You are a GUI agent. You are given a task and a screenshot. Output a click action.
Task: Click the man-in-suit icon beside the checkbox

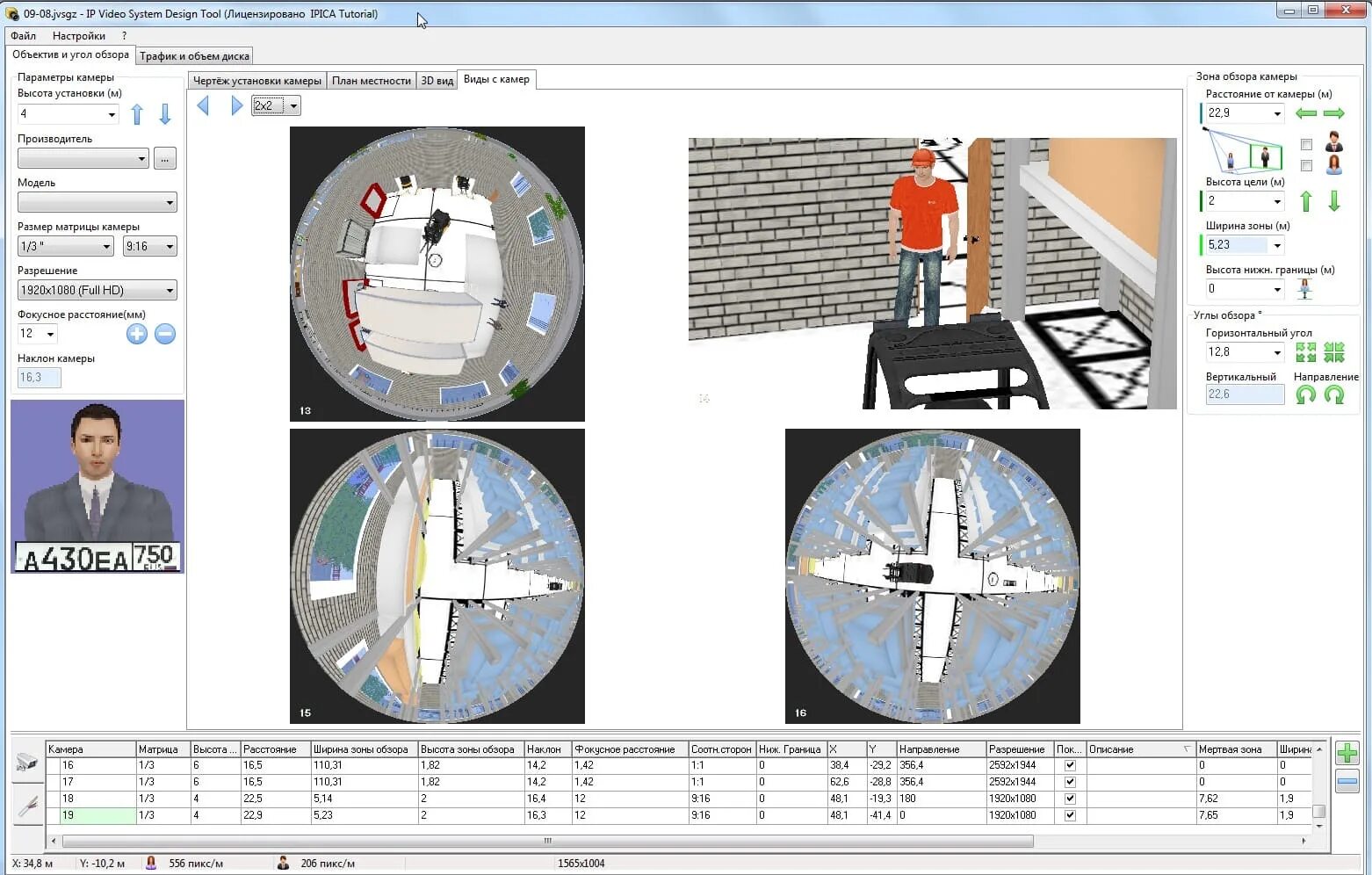tap(1334, 142)
